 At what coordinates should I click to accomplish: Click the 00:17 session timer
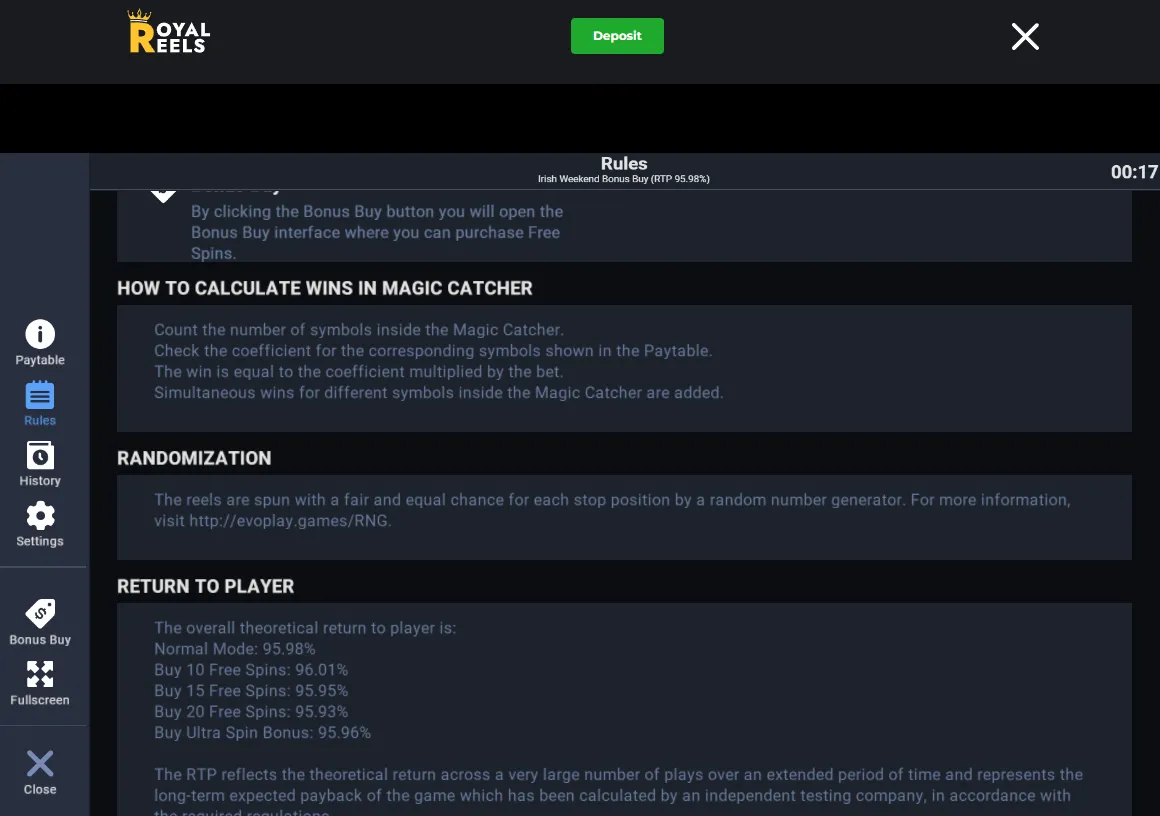[1134, 172]
